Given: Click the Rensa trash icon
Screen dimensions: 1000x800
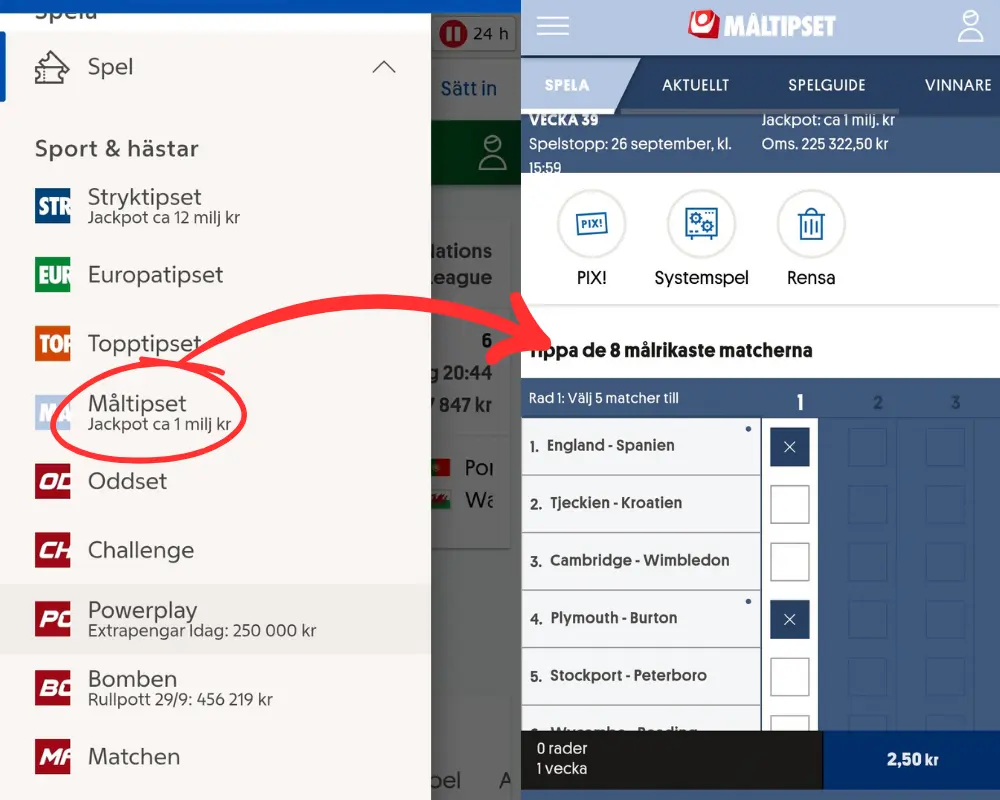Looking at the screenshot, I should click(811, 224).
